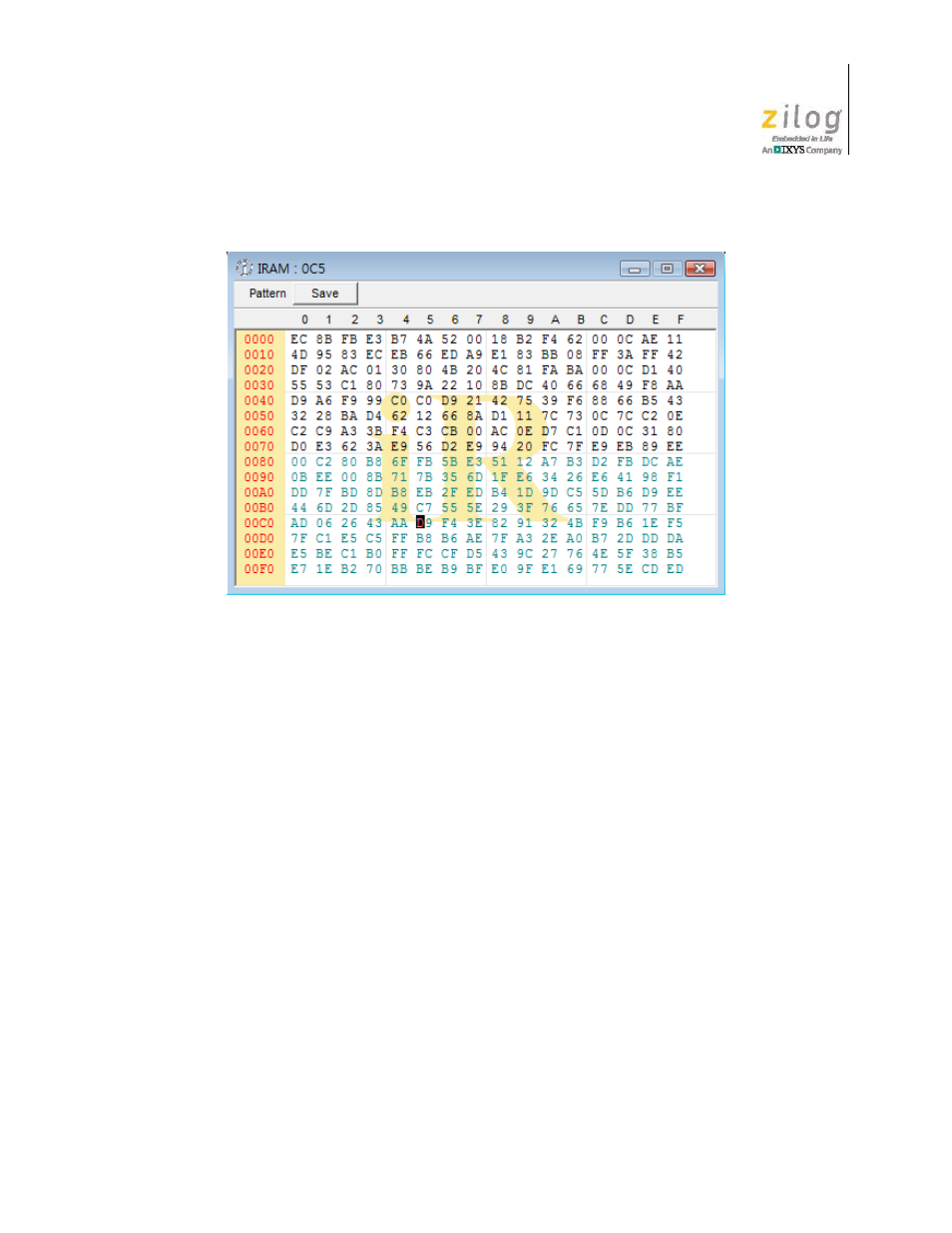This screenshot has height=1233, width=952.
Task: Click the highlighted cell D9 in row 00C0
Action: point(424,523)
